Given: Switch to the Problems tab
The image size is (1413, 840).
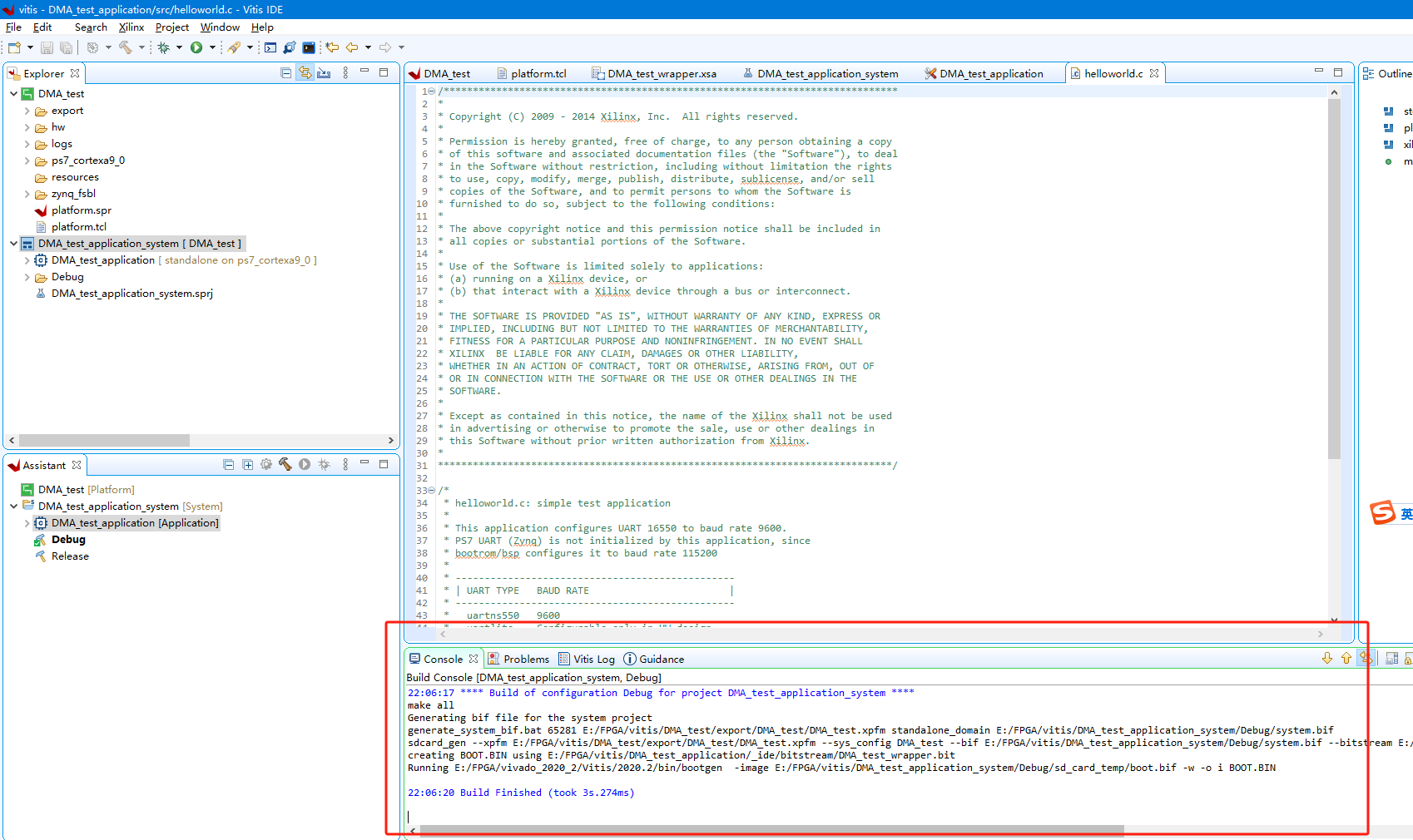Looking at the screenshot, I should click(x=518, y=659).
